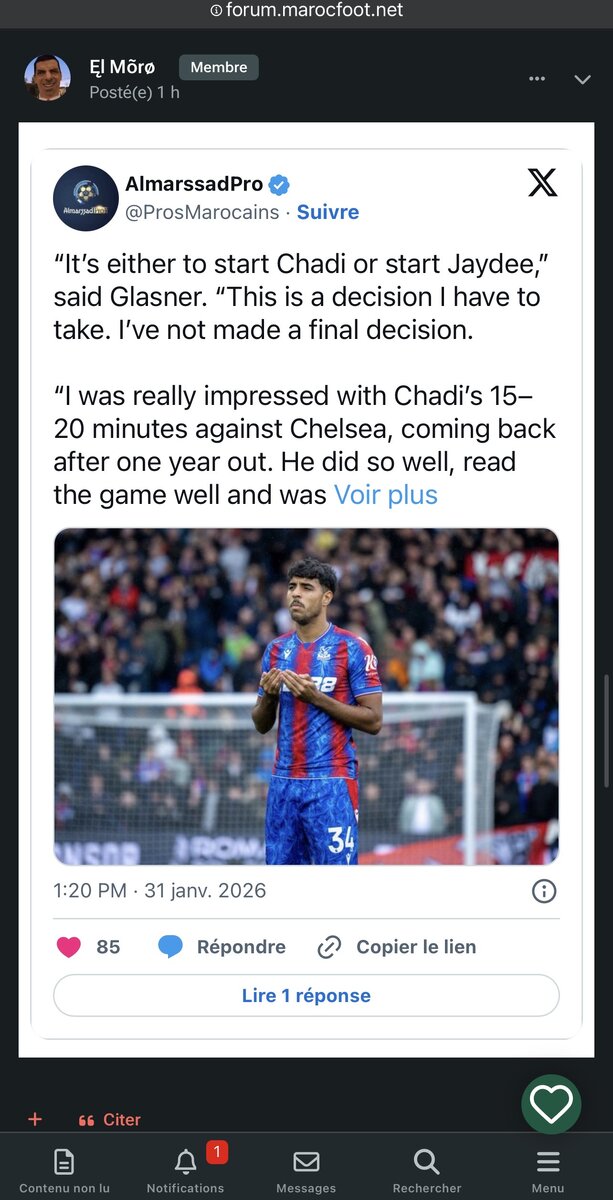This screenshot has width=613, height=1200.
Task: Expand tweet text with Voir plus
Action: pos(385,495)
